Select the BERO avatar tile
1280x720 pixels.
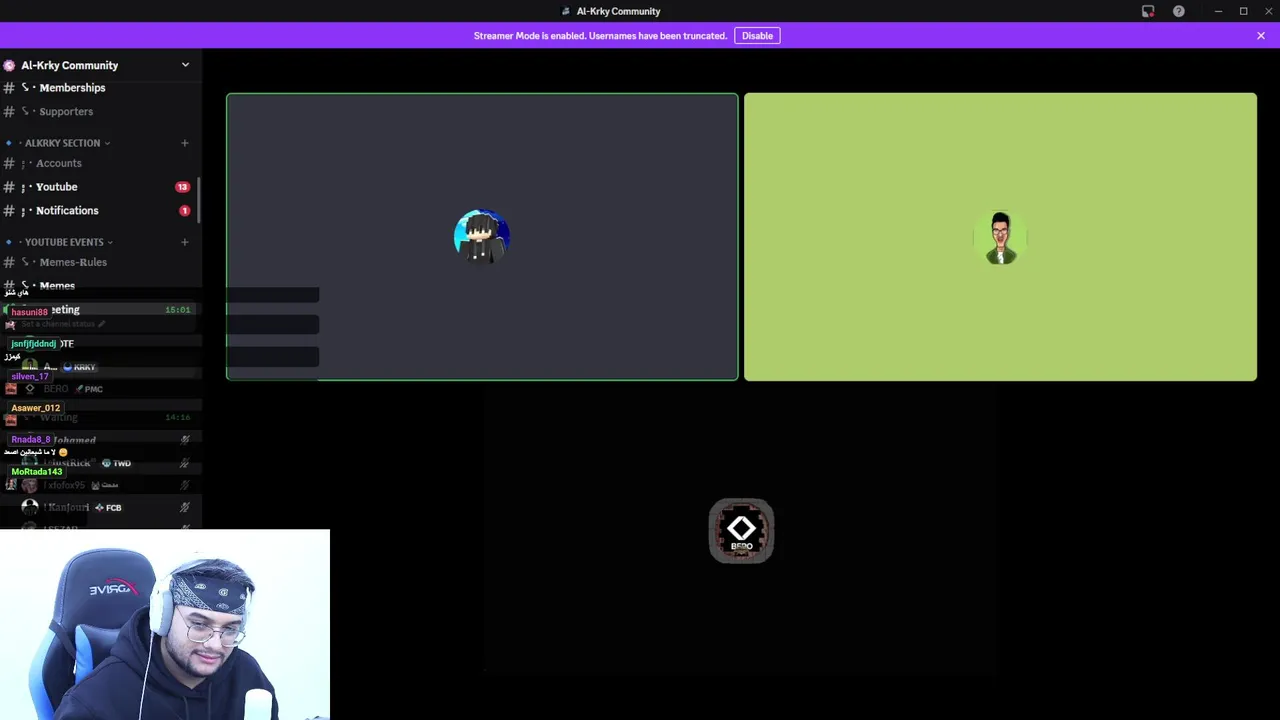(x=741, y=531)
